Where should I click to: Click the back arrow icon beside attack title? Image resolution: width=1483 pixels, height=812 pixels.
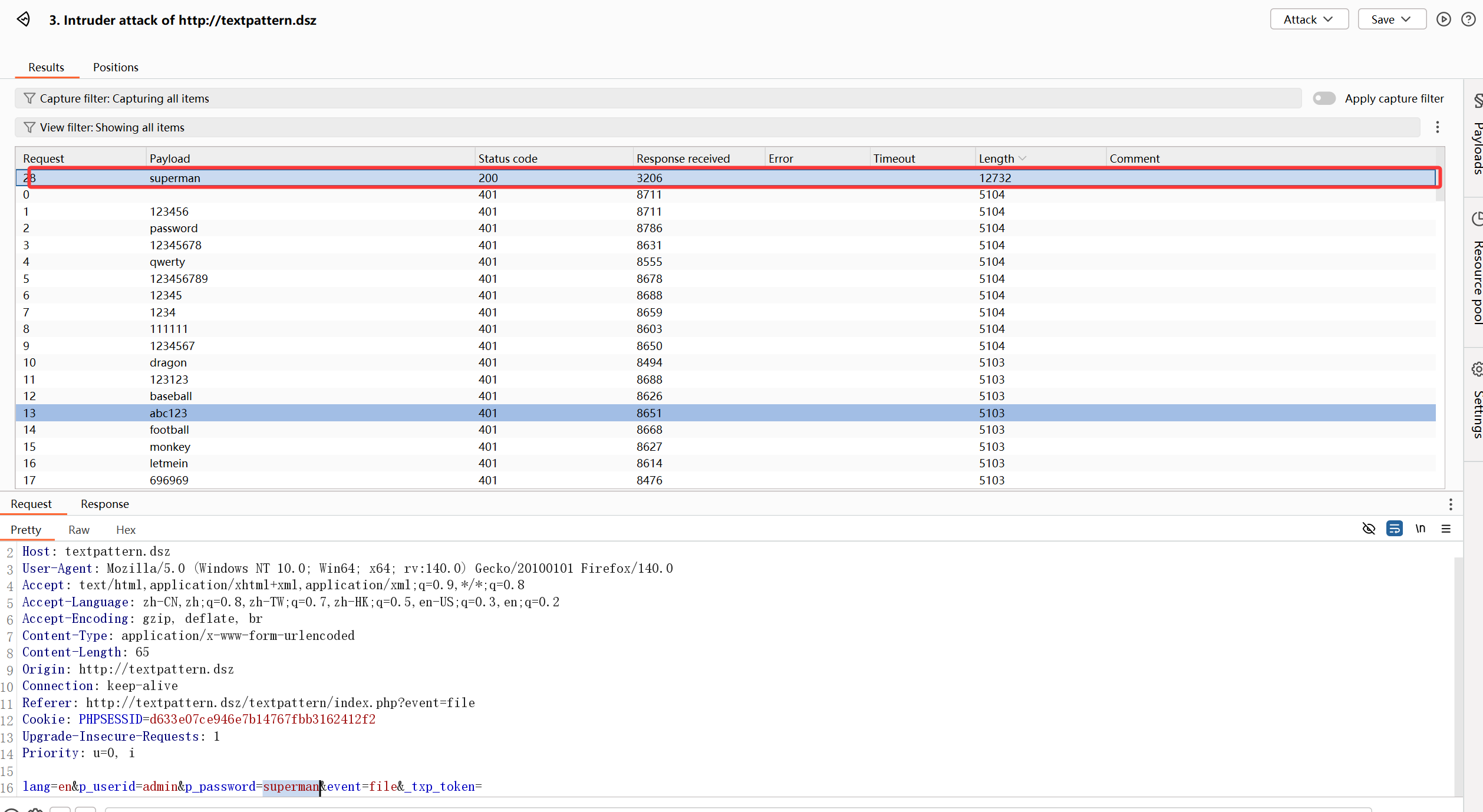point(24,19)
